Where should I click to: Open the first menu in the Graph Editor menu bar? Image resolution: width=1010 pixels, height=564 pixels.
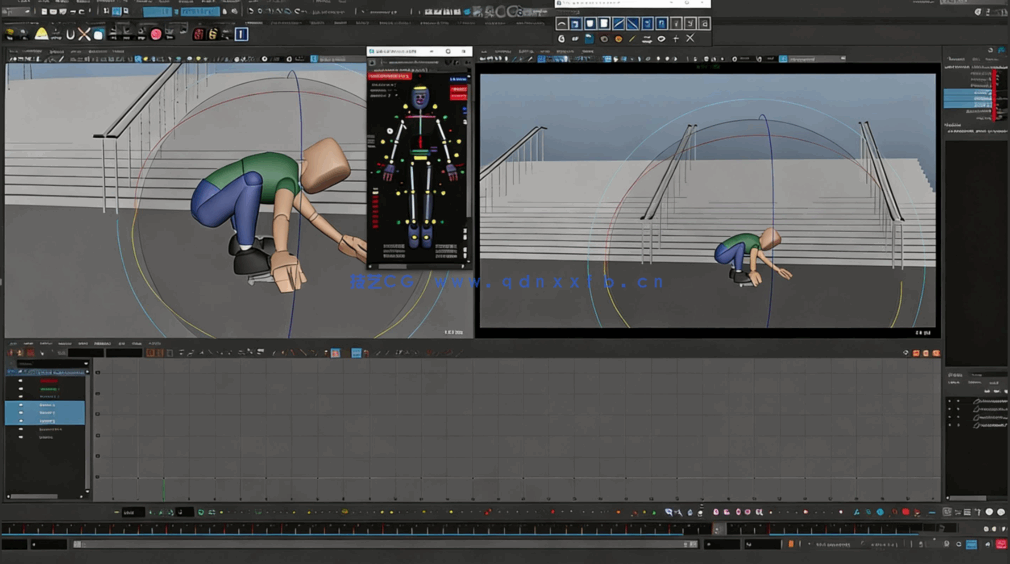13,343
